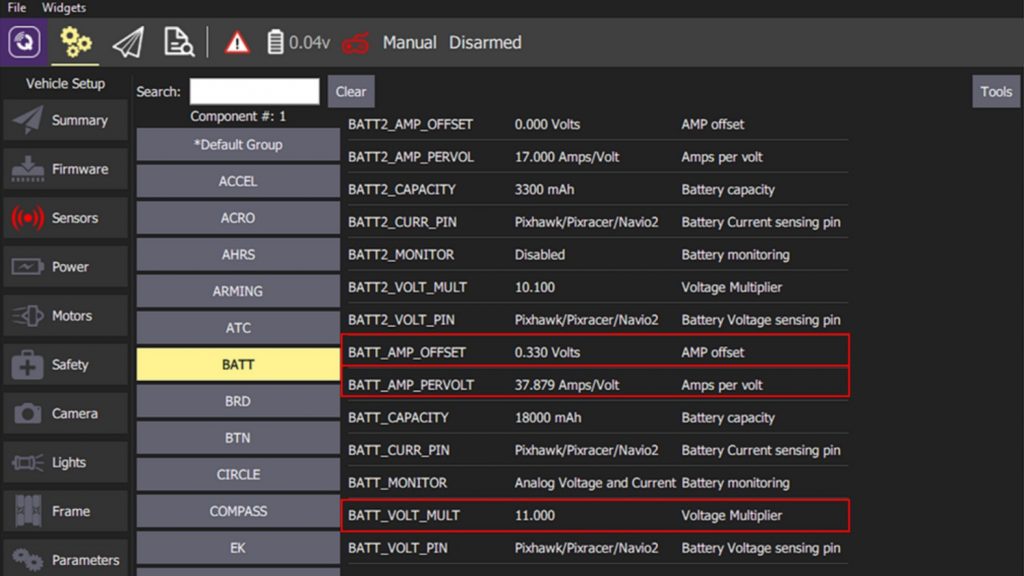Select the BRD parameter group
1024x576 pixels.
(x=238, y=401)
